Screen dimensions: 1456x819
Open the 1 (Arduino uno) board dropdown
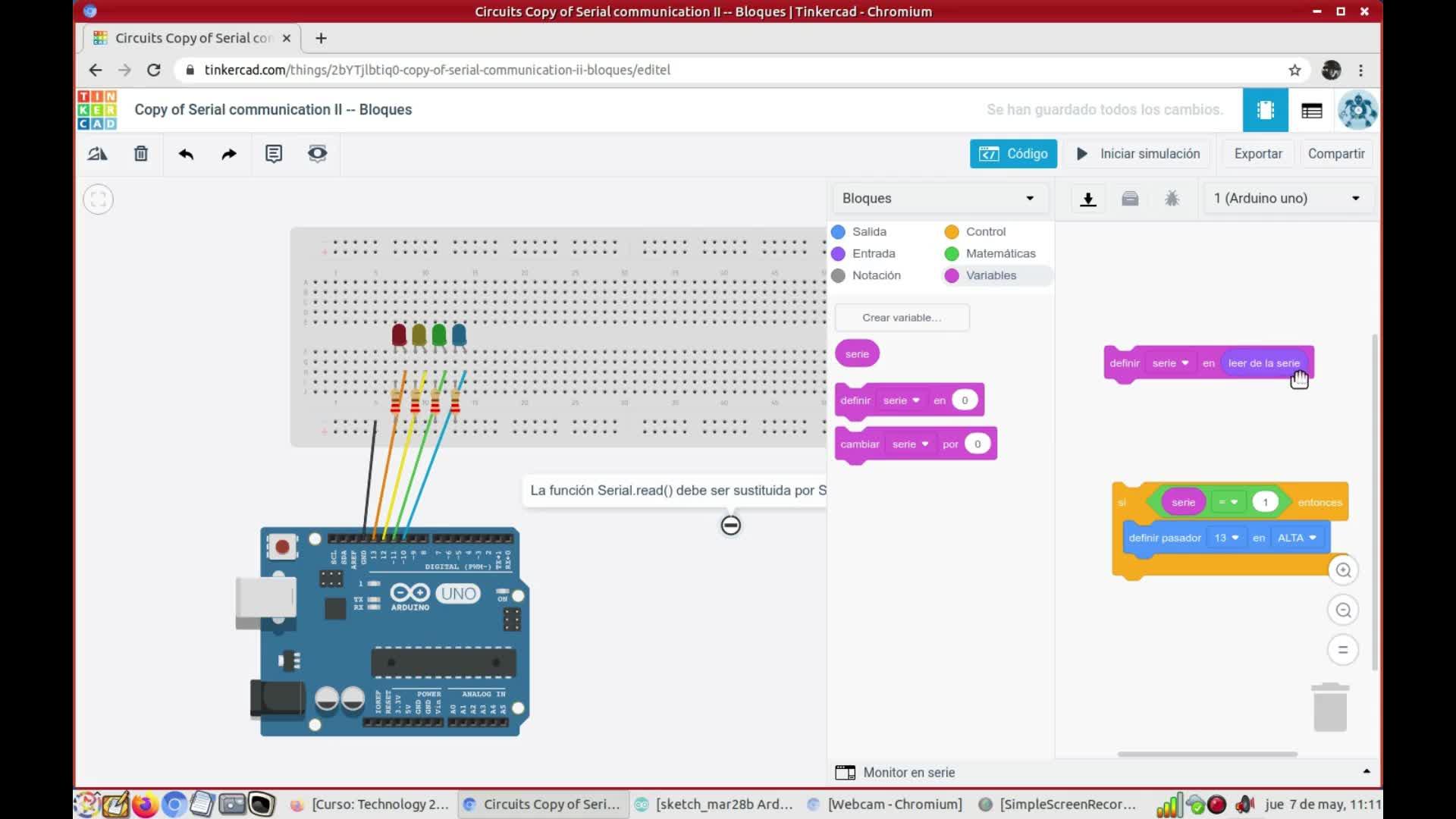1287,199
